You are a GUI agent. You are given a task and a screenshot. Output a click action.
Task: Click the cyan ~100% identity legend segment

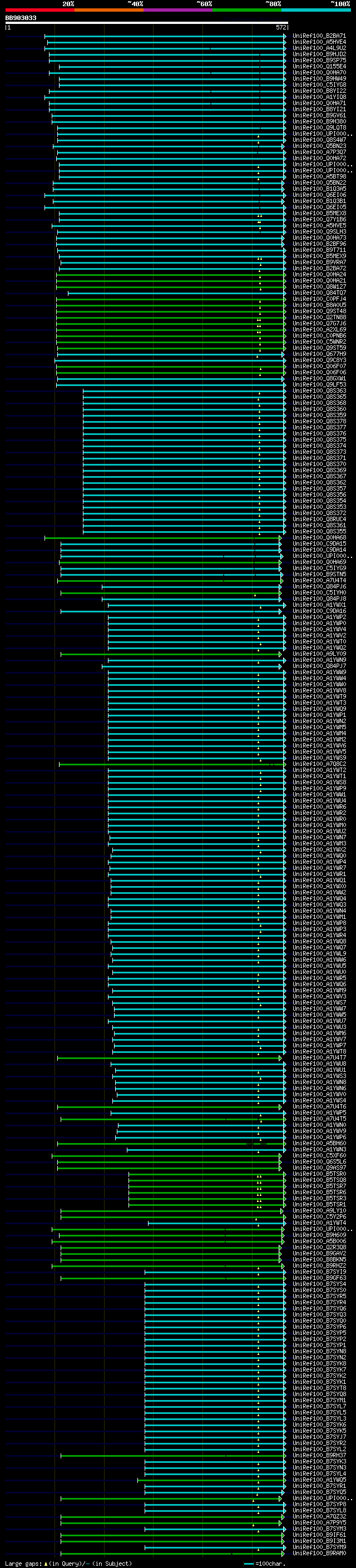(x=316, y=11)
